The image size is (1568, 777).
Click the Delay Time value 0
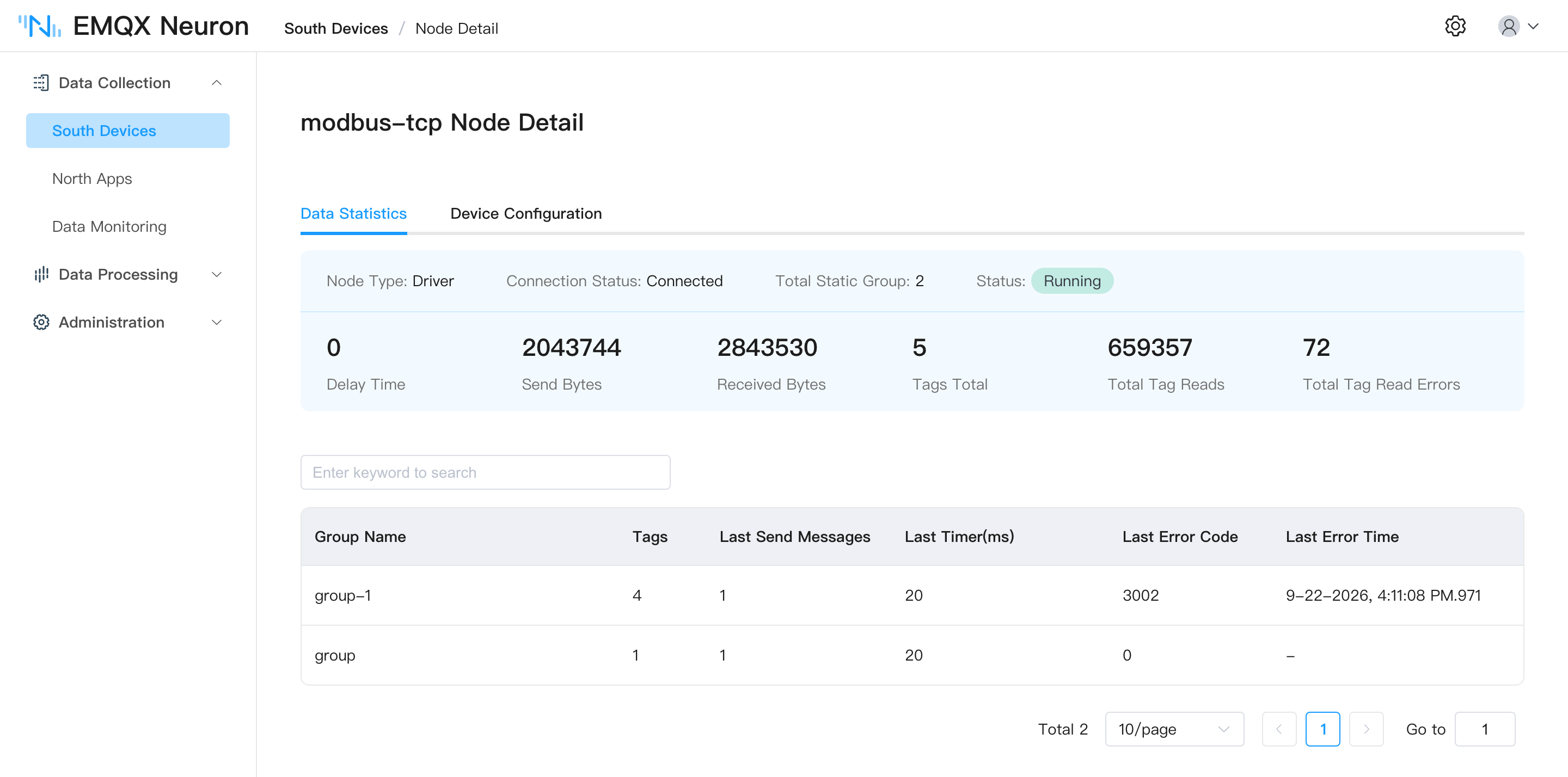[x=334, y=348]
